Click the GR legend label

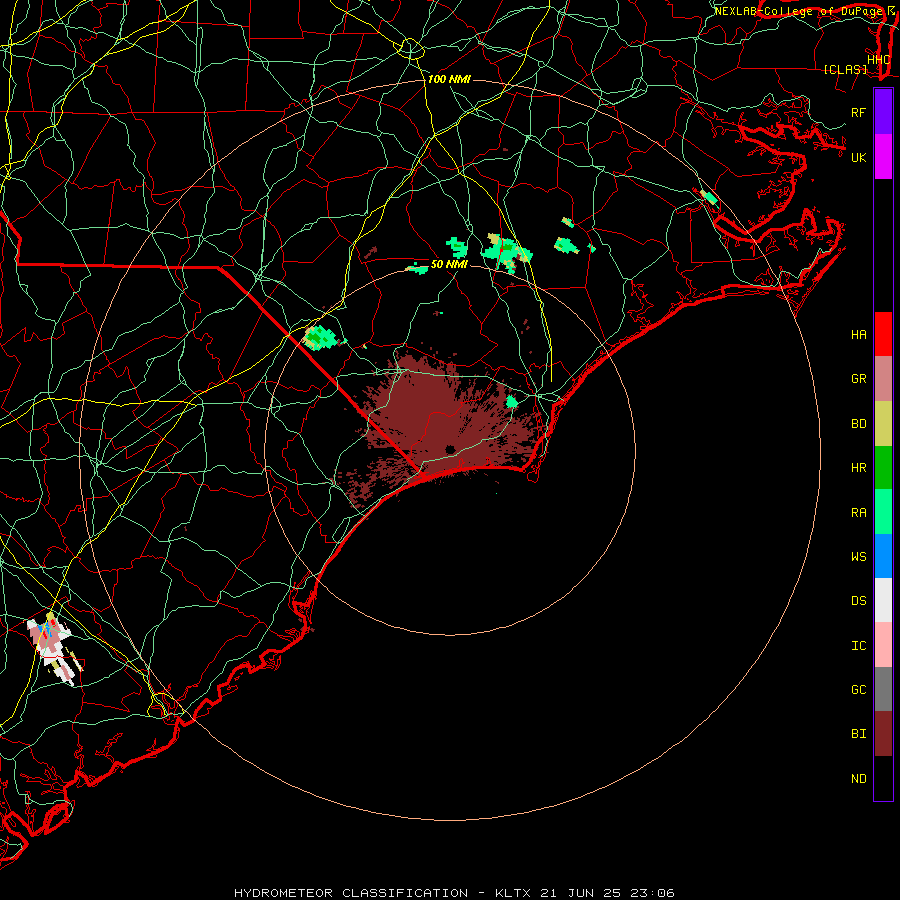858,378
